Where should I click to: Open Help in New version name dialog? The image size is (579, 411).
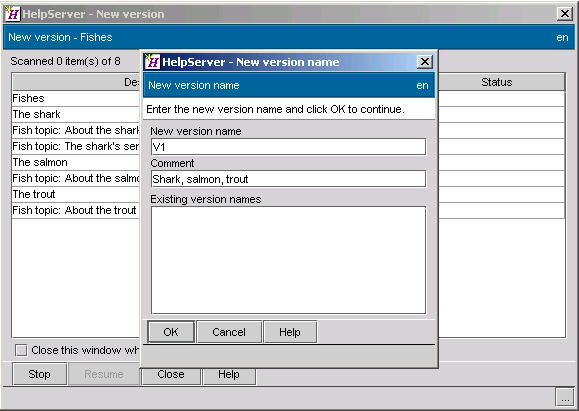(290, 332)
